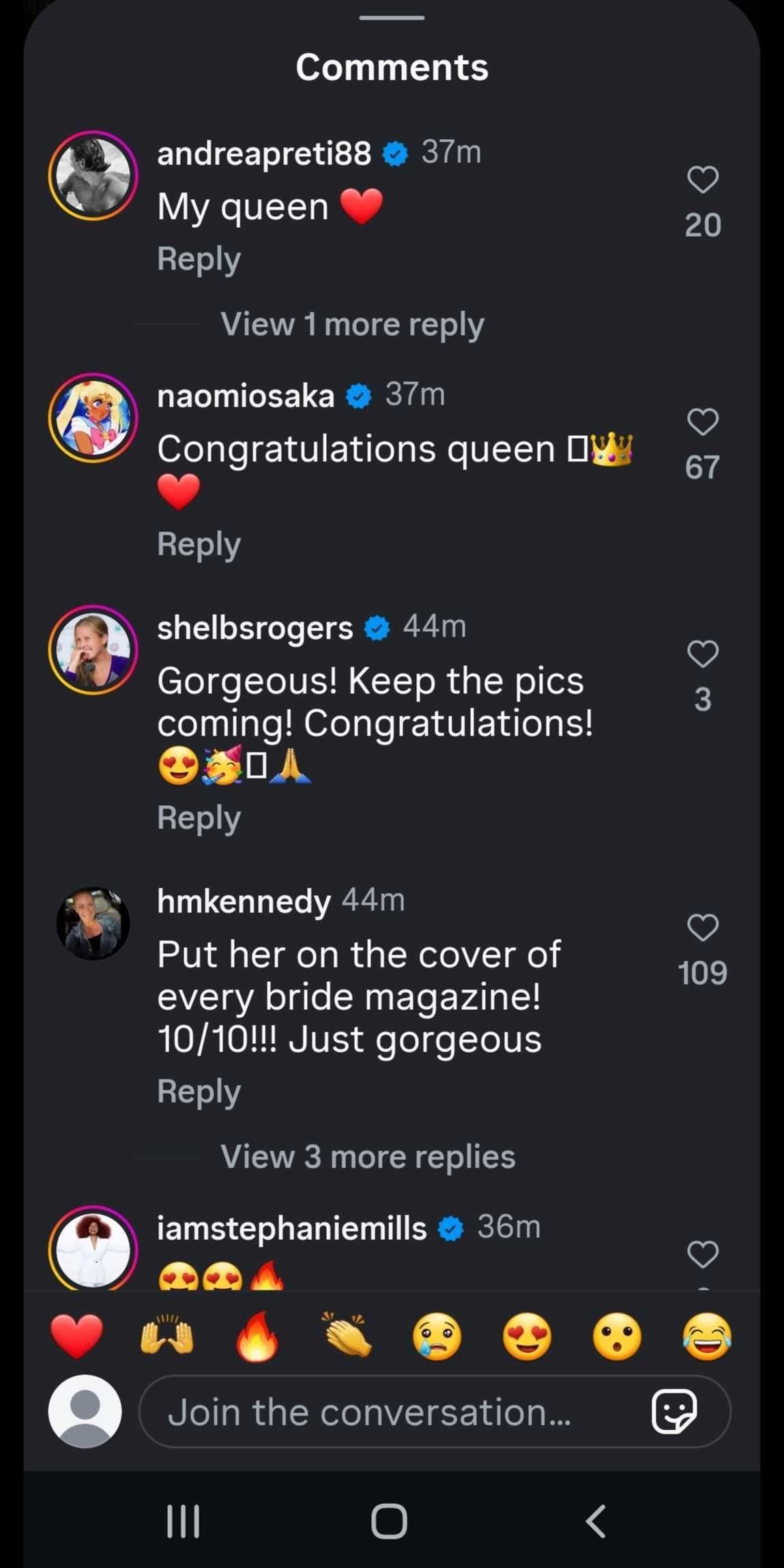Tap the red heart emoji quick reaction

[x=76, y=1334]
